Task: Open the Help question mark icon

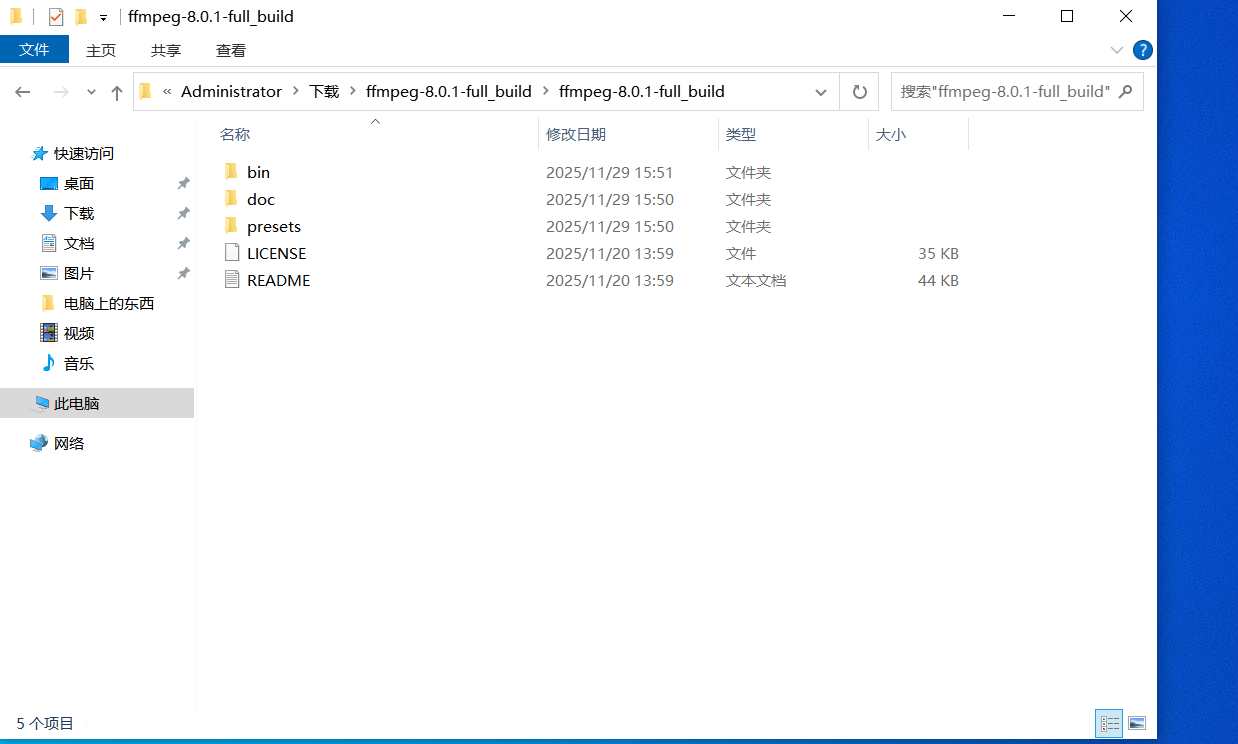Action: 1142,50
